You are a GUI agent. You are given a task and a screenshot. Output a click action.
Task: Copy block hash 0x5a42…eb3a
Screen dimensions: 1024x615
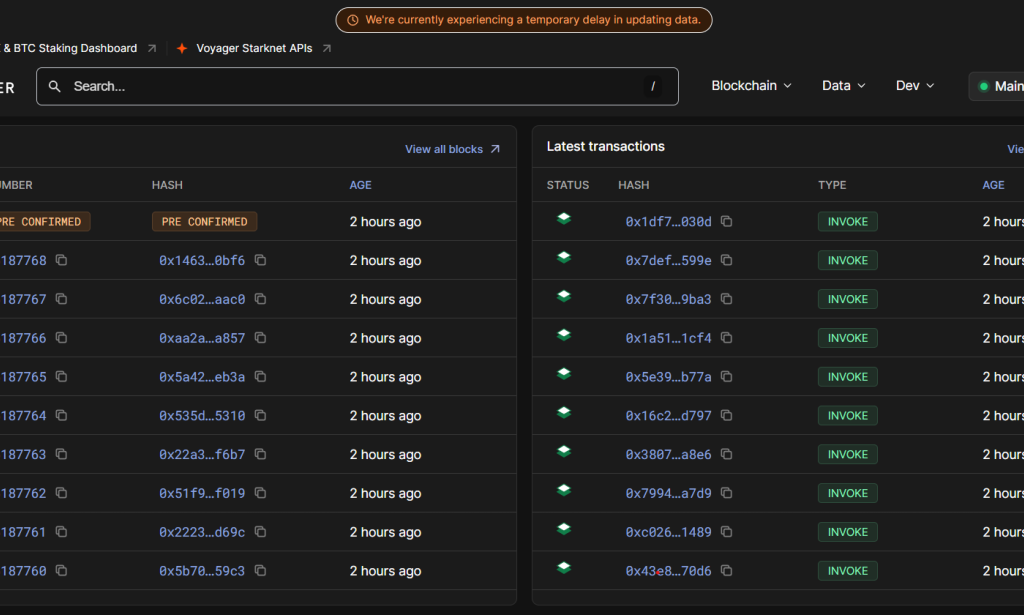click(261, 377)
